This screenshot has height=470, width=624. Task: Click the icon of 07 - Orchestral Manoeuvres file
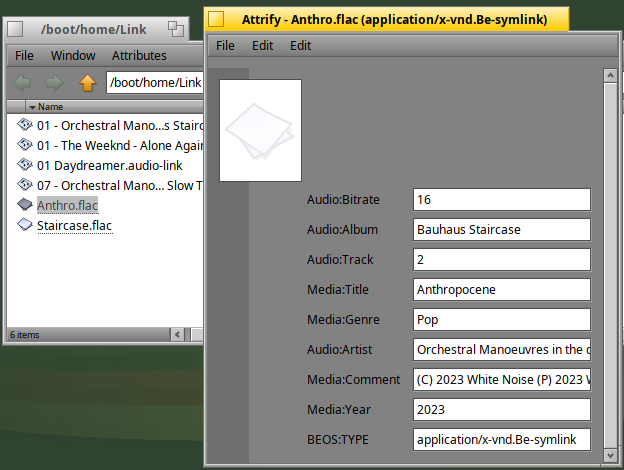pos(25,185)
